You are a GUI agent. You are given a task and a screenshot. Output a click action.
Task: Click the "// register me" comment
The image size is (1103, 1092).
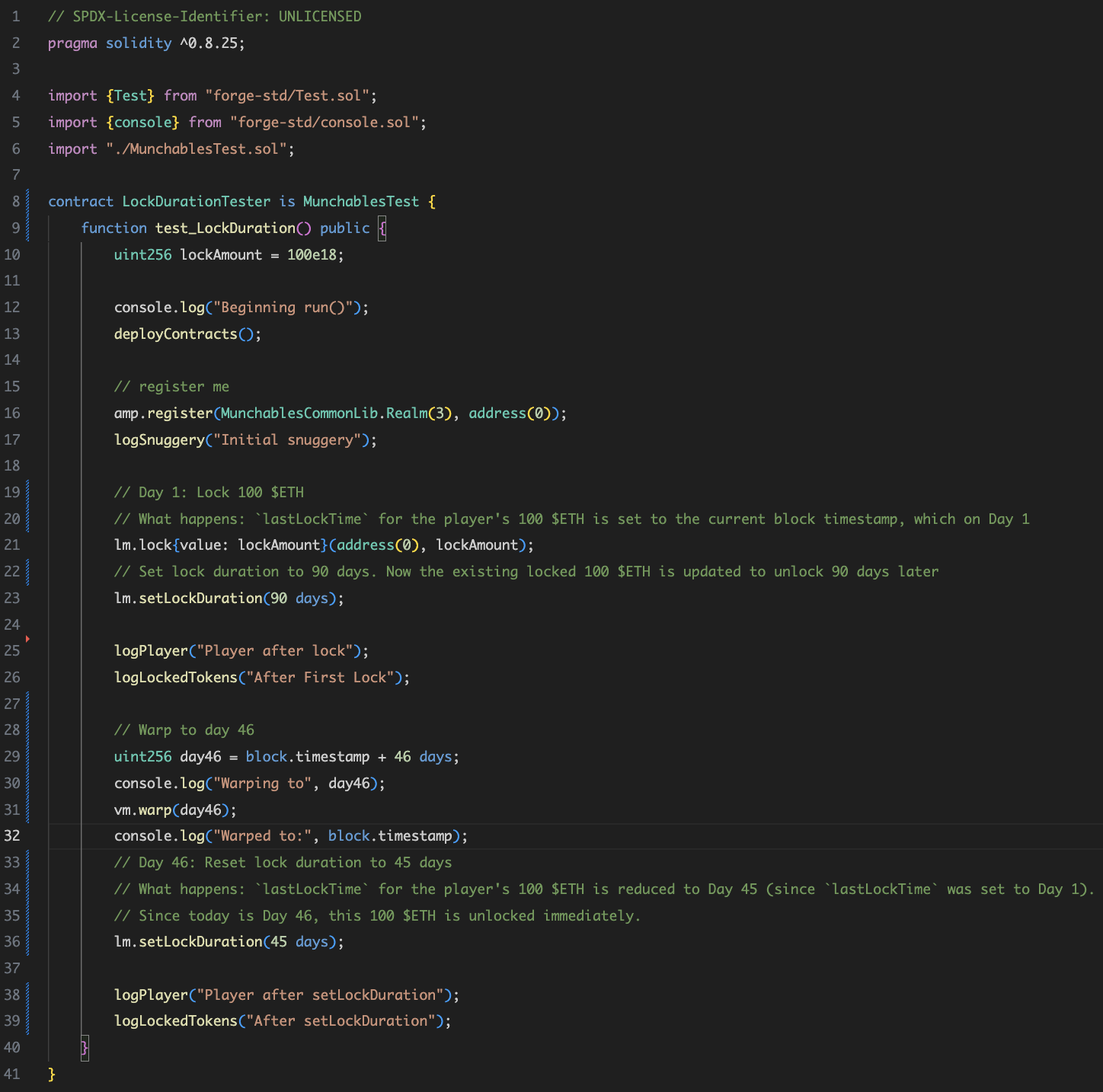171,386
